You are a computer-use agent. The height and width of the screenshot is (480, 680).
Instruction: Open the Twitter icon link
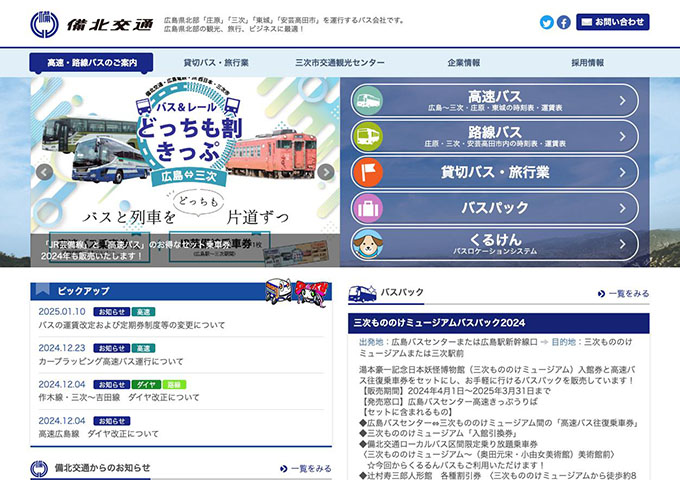[x=546, y=22]
